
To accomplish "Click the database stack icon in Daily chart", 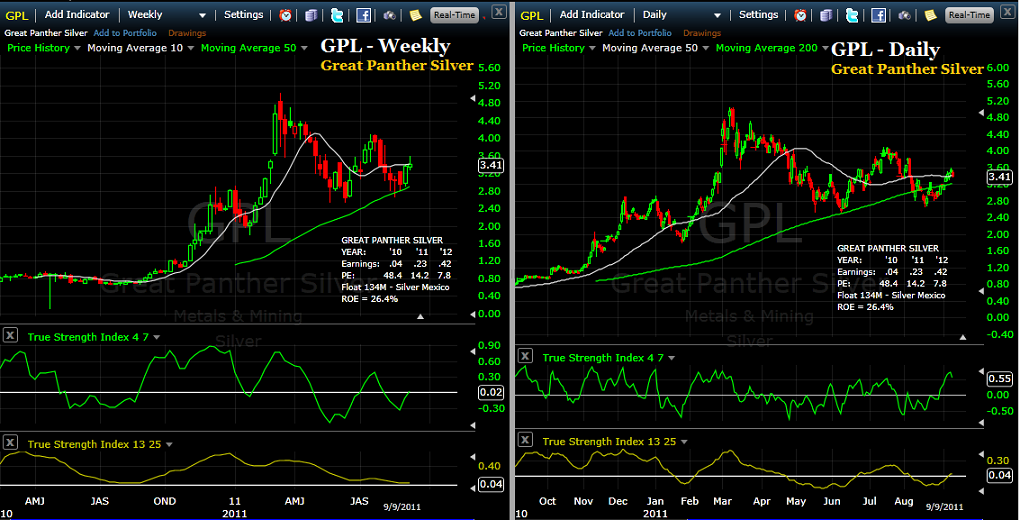I will pos(827,15).
